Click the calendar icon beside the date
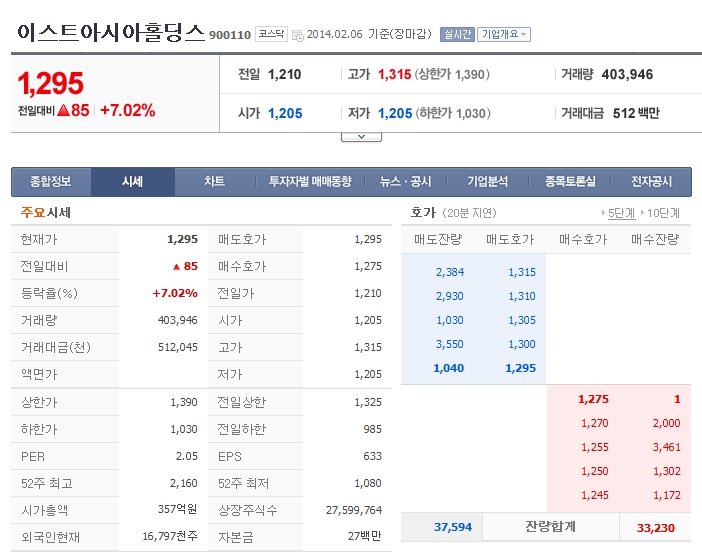 pyautogui.click(x=298, y=35)
